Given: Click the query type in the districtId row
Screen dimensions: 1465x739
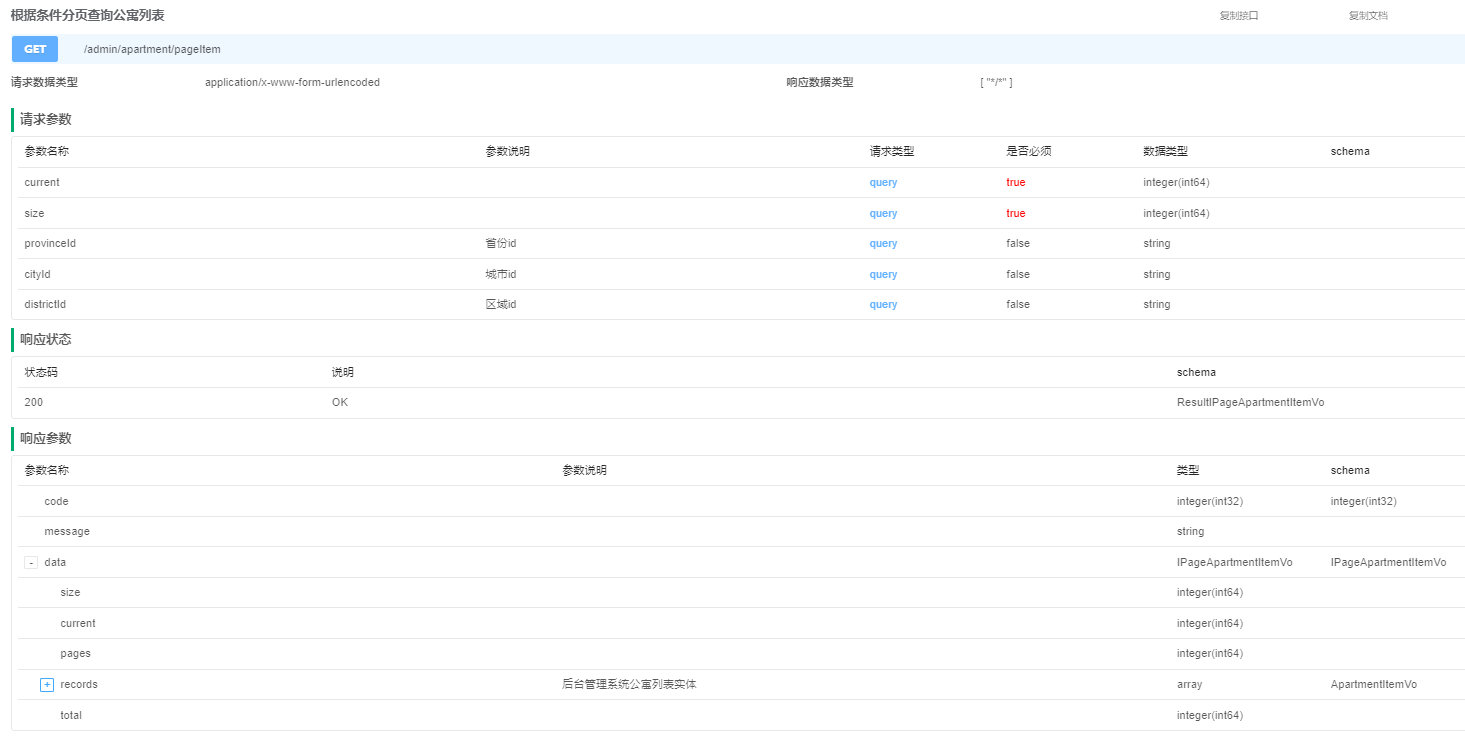Looking at the screenshot, I should click(883, 305).
